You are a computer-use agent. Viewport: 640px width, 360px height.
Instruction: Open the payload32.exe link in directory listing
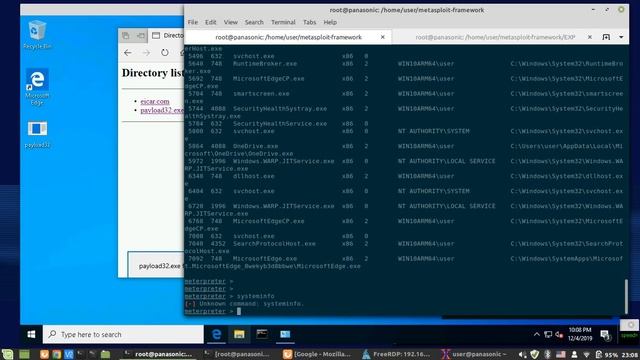[x=162, y=110]
